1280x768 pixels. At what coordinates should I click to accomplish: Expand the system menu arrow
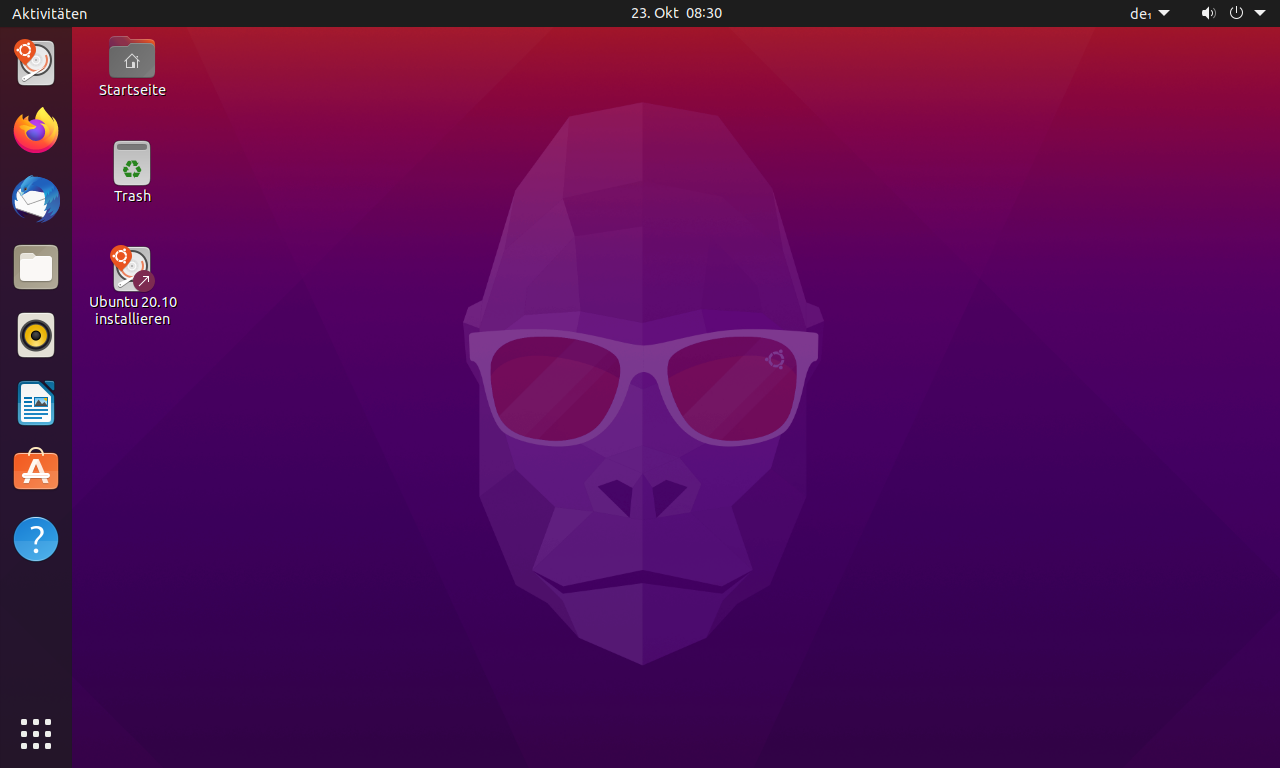click(1260, 13)
